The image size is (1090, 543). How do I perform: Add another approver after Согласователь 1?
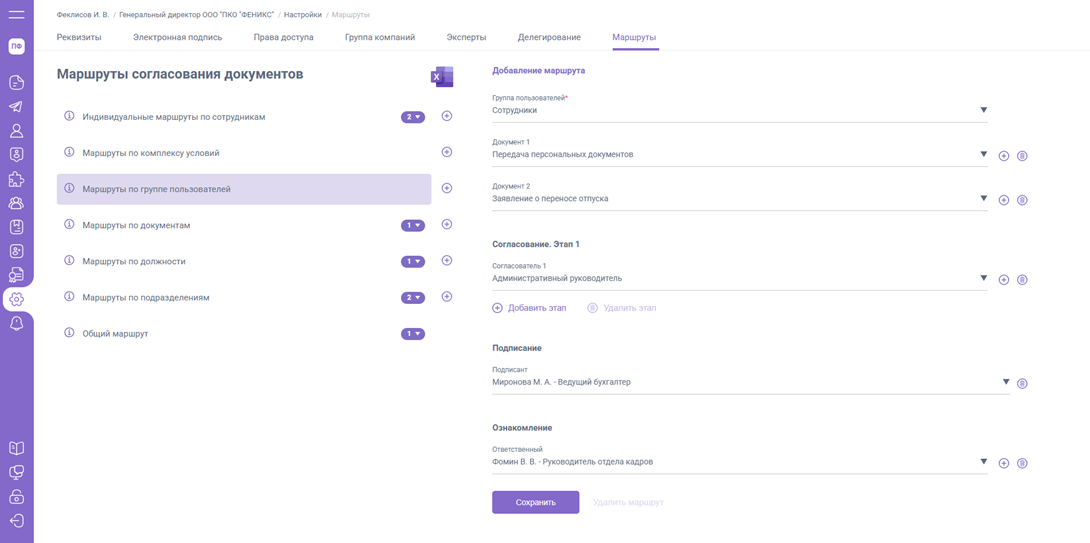(x=1004, y=280)
